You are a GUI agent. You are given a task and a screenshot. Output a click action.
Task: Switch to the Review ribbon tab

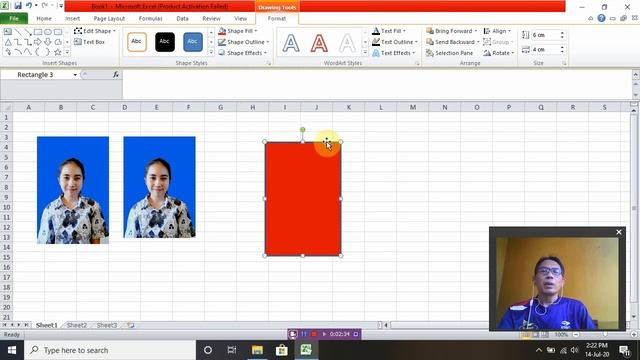[211, 18]
